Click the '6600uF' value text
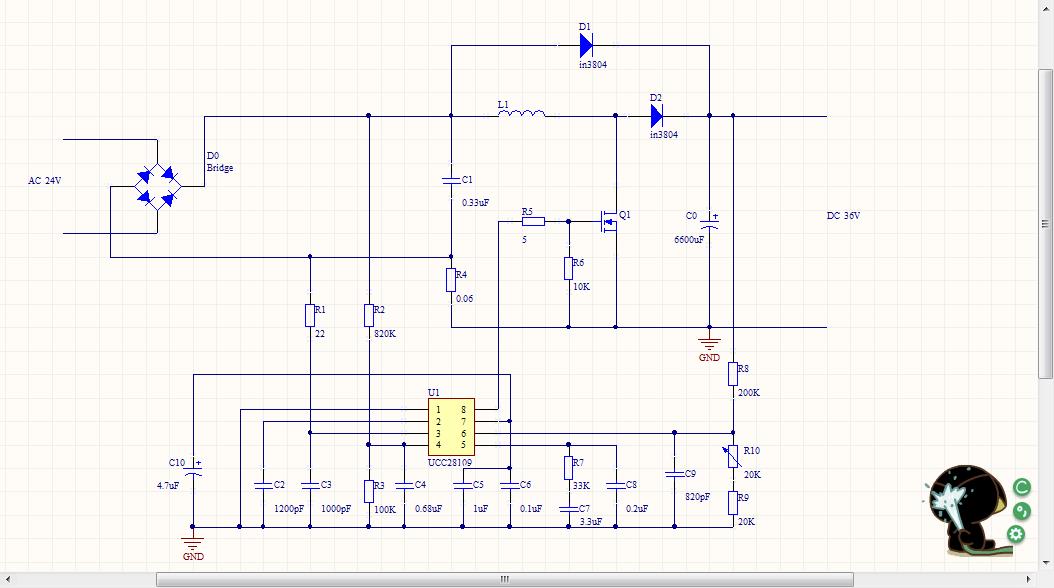The height and width of the screenshot is (588, 1054). tap(689, 240)
